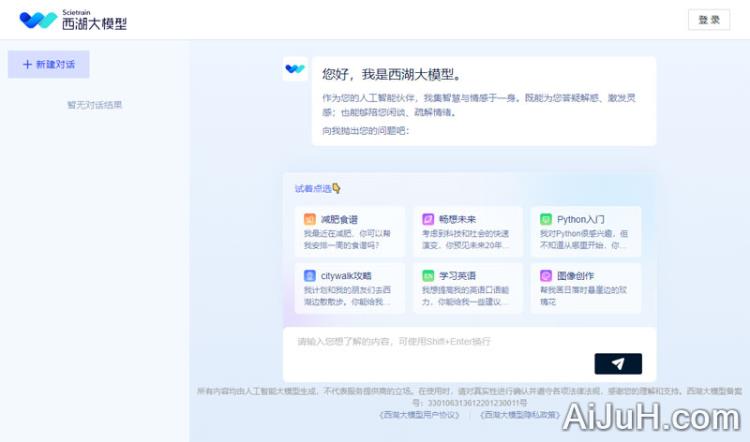Open the 西湖大模型隐私政策 link
750x442 pixels.
(519, 415)
